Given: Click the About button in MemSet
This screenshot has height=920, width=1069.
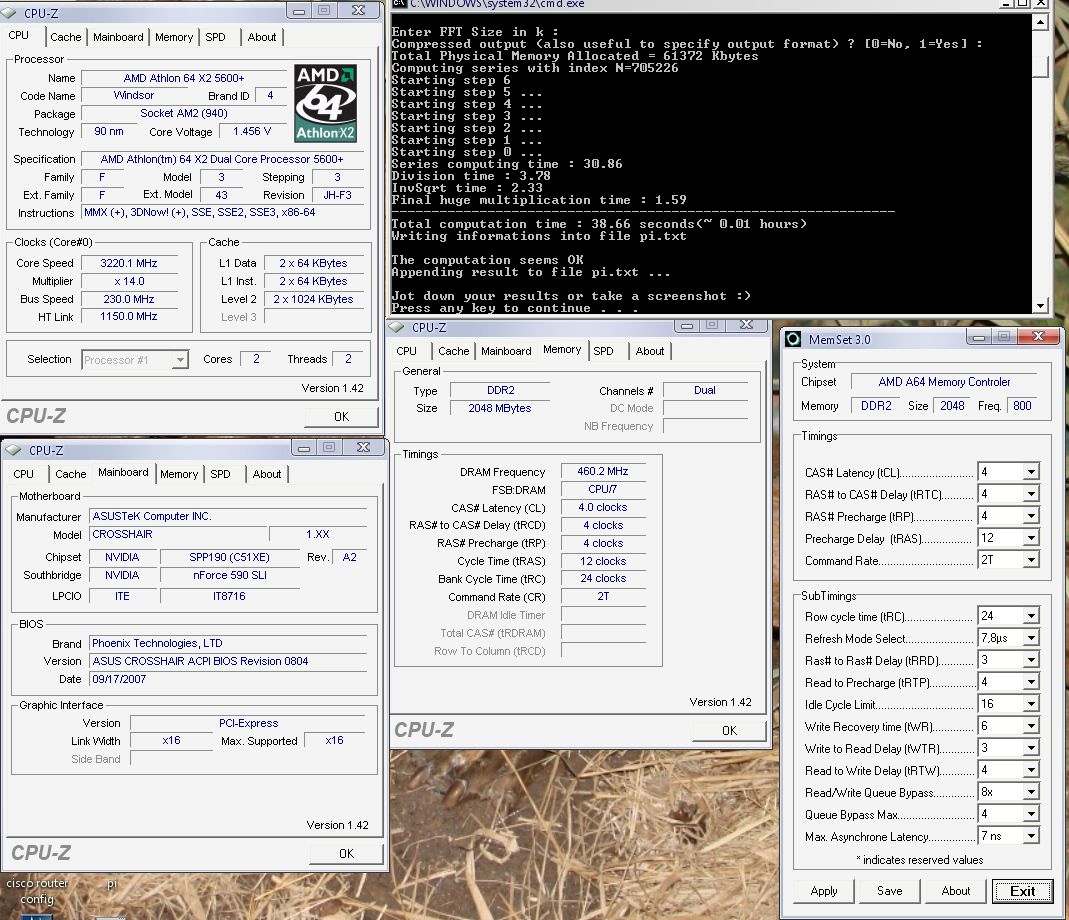Looking at the screenshot, I should 956,891.
